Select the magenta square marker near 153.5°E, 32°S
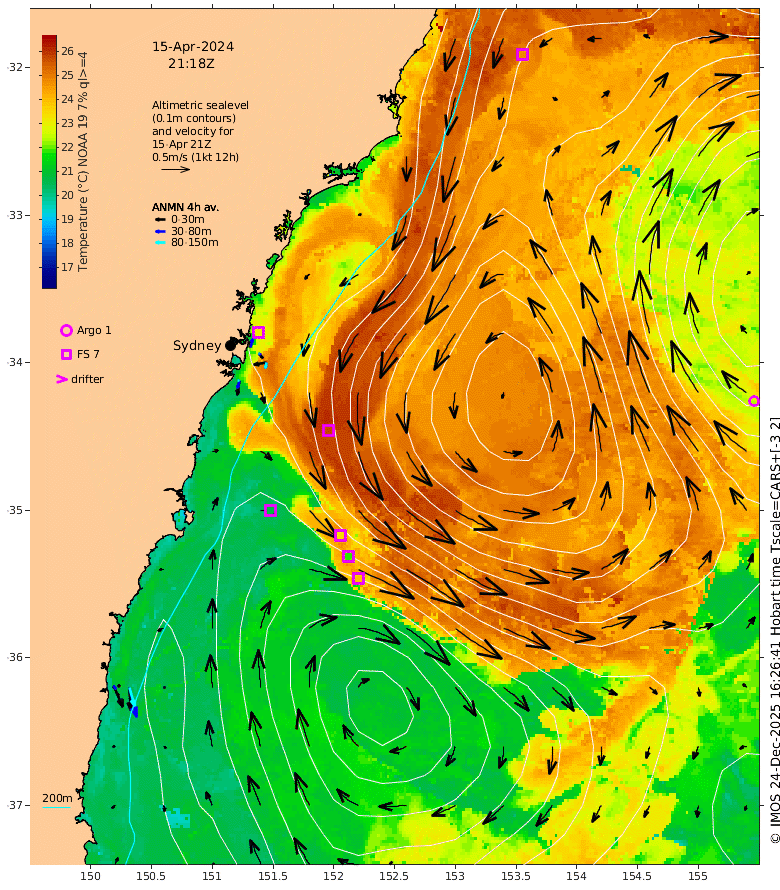780x890 pixels. point(522,54)
